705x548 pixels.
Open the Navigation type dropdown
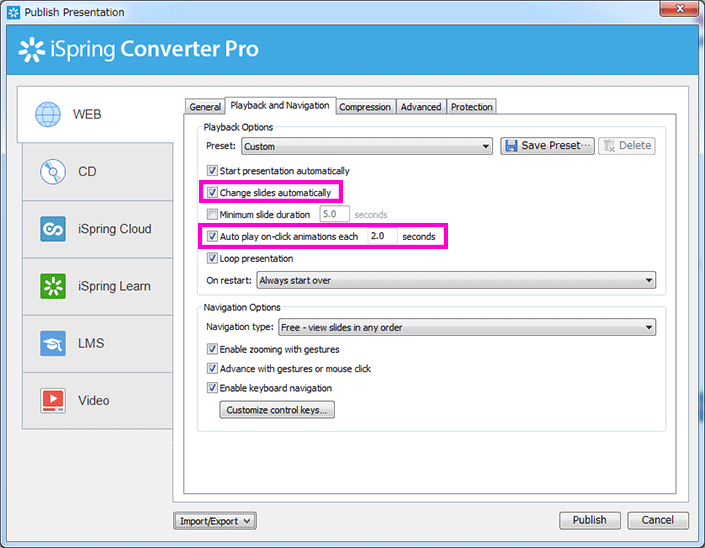pyautogui.click(x=467, y=327)
